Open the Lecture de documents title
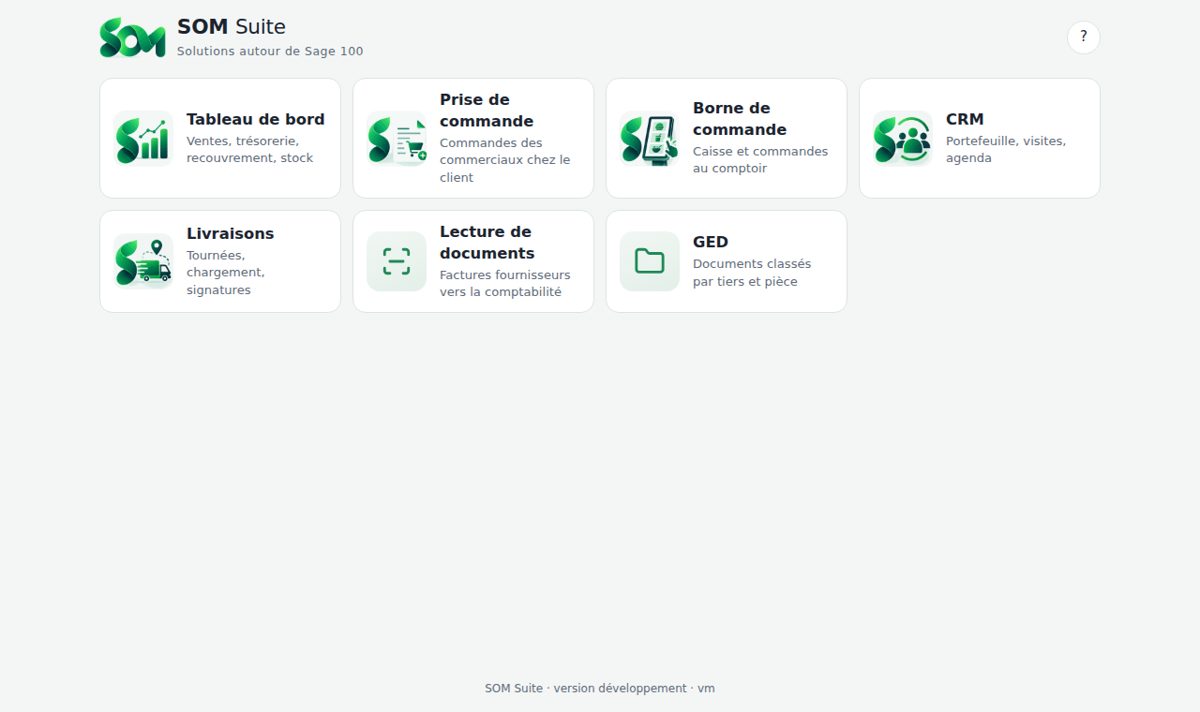 pyautogui.click(x=487, y=242)
